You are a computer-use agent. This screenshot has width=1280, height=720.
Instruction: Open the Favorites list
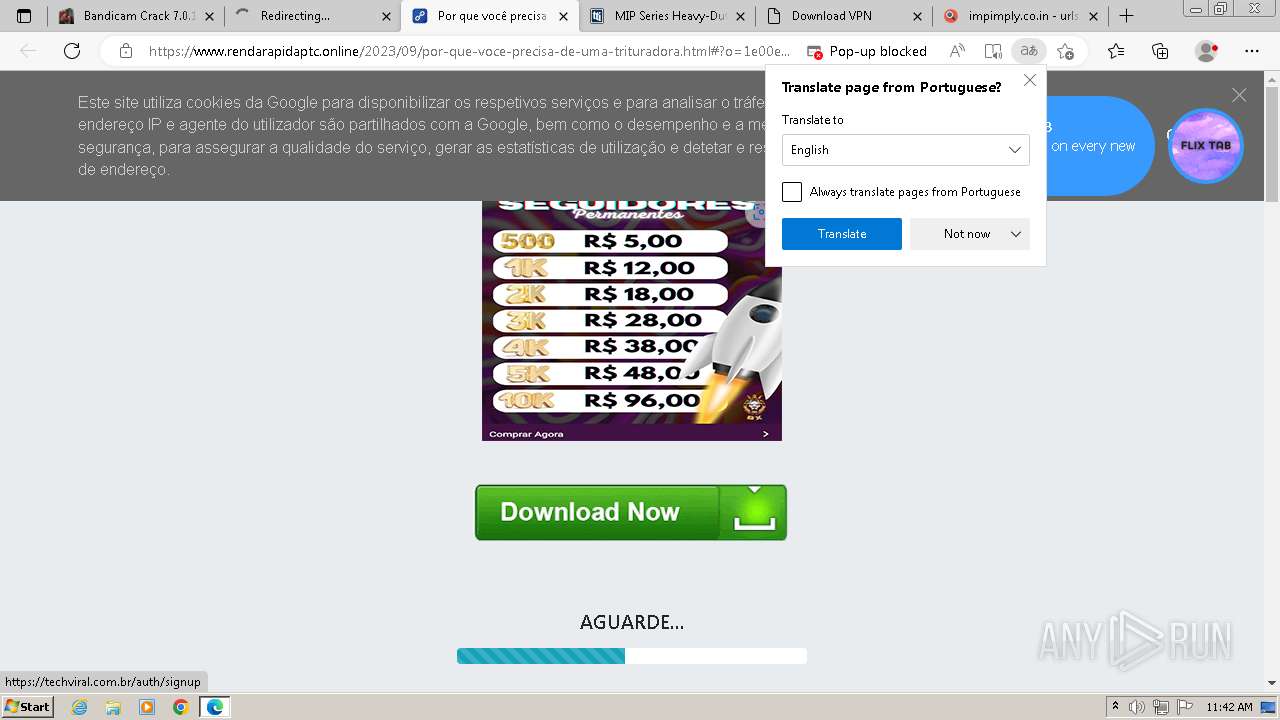pos(1116,51)
